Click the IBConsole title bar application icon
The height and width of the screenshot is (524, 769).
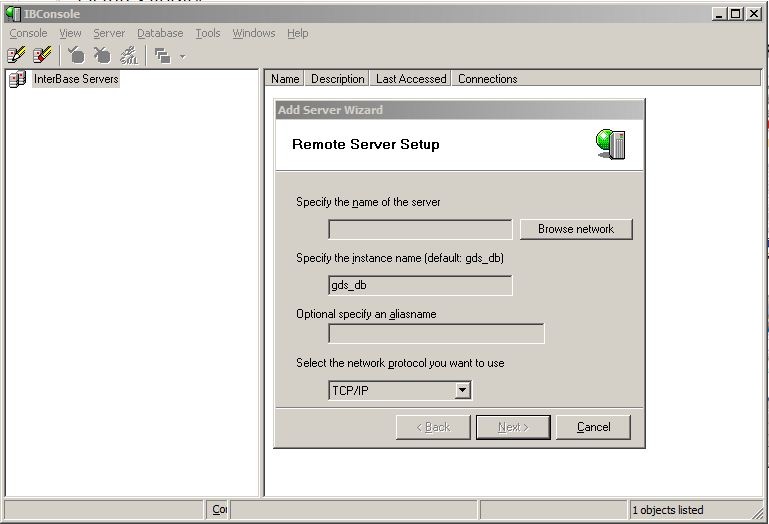coord(13,14)
